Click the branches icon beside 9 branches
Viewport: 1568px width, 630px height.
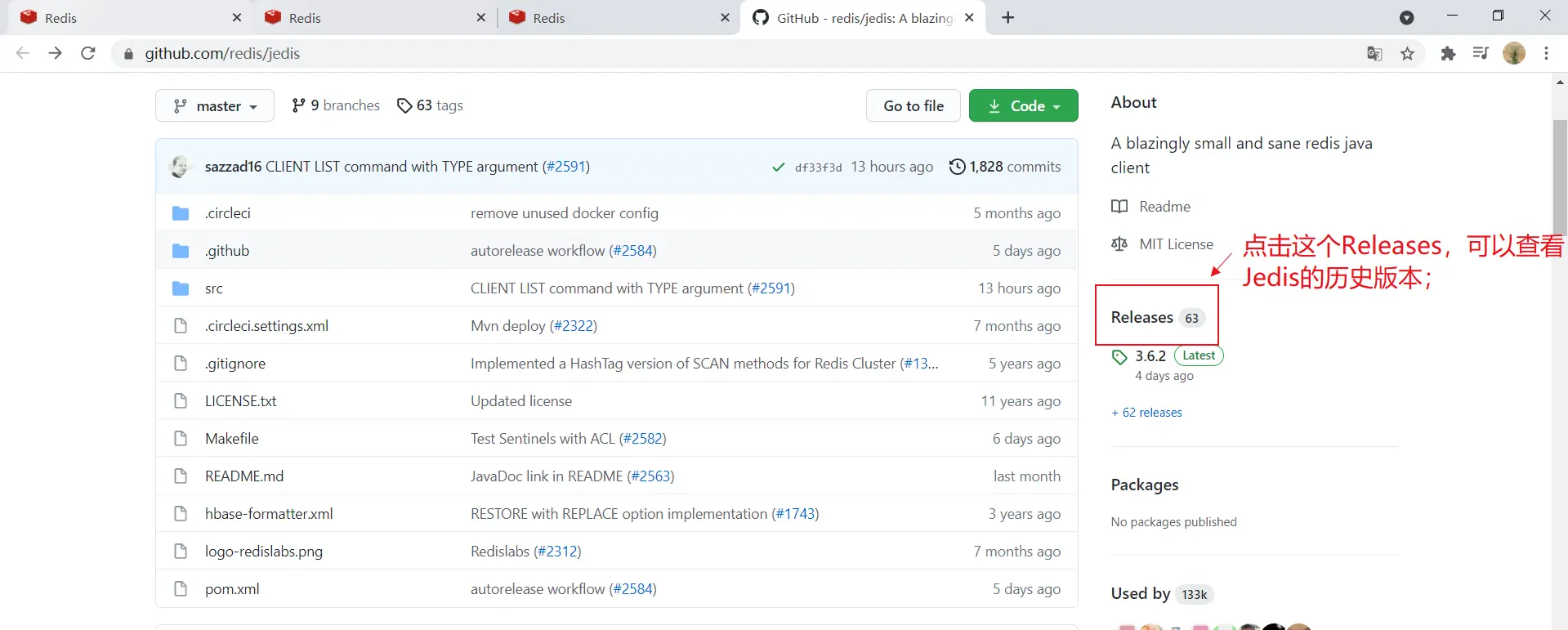[298, 105]
